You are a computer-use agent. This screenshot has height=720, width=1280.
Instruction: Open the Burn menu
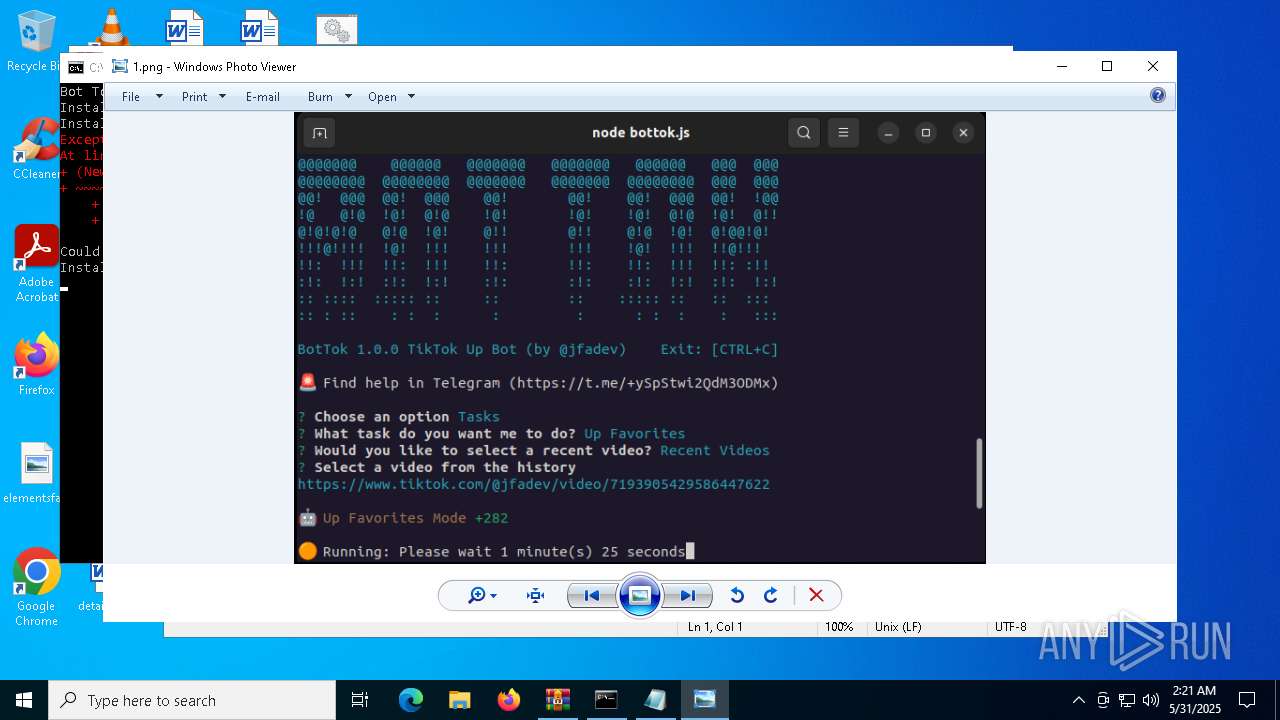(x=320, y=97)
